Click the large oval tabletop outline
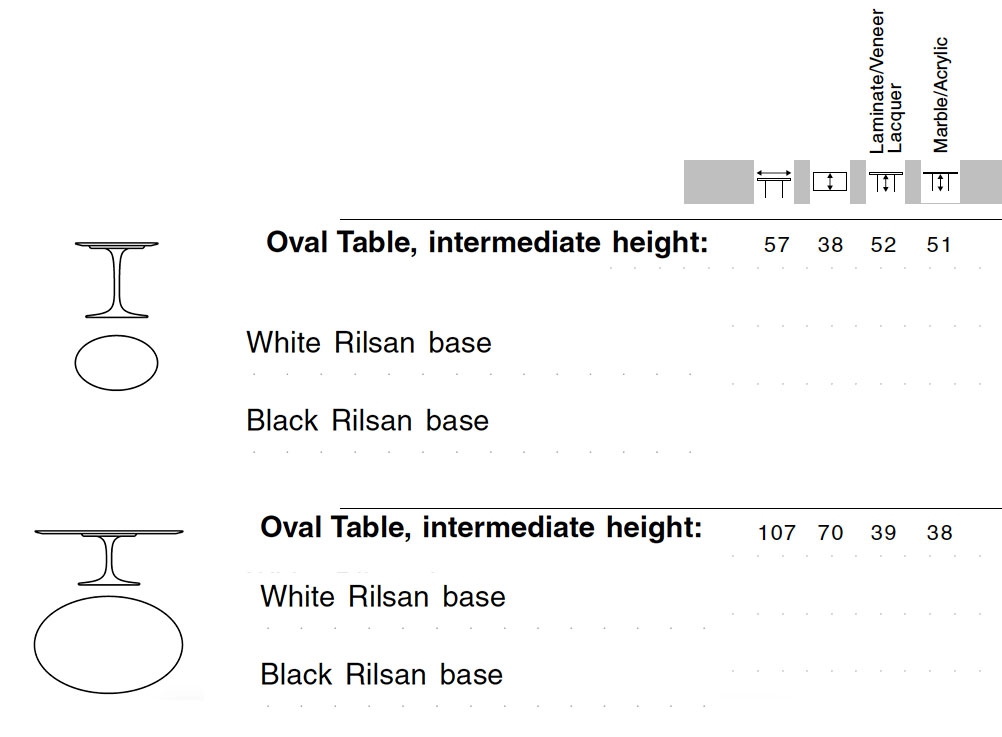 coord(108,644)
